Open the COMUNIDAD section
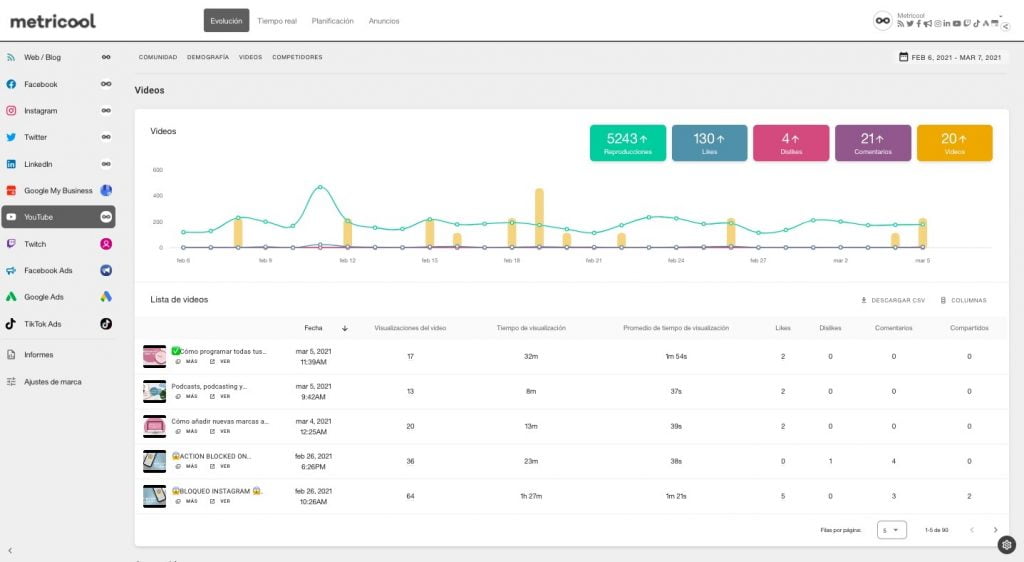The width and height of the screenshot is (1024, 562). [x=157, y=57]
